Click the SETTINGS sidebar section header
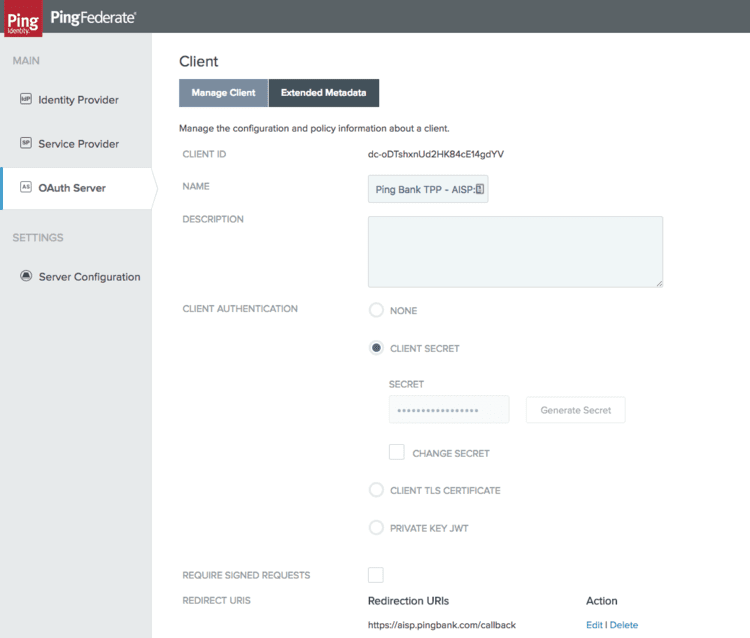Screen dimensions: 750x638 click(38, 238)
